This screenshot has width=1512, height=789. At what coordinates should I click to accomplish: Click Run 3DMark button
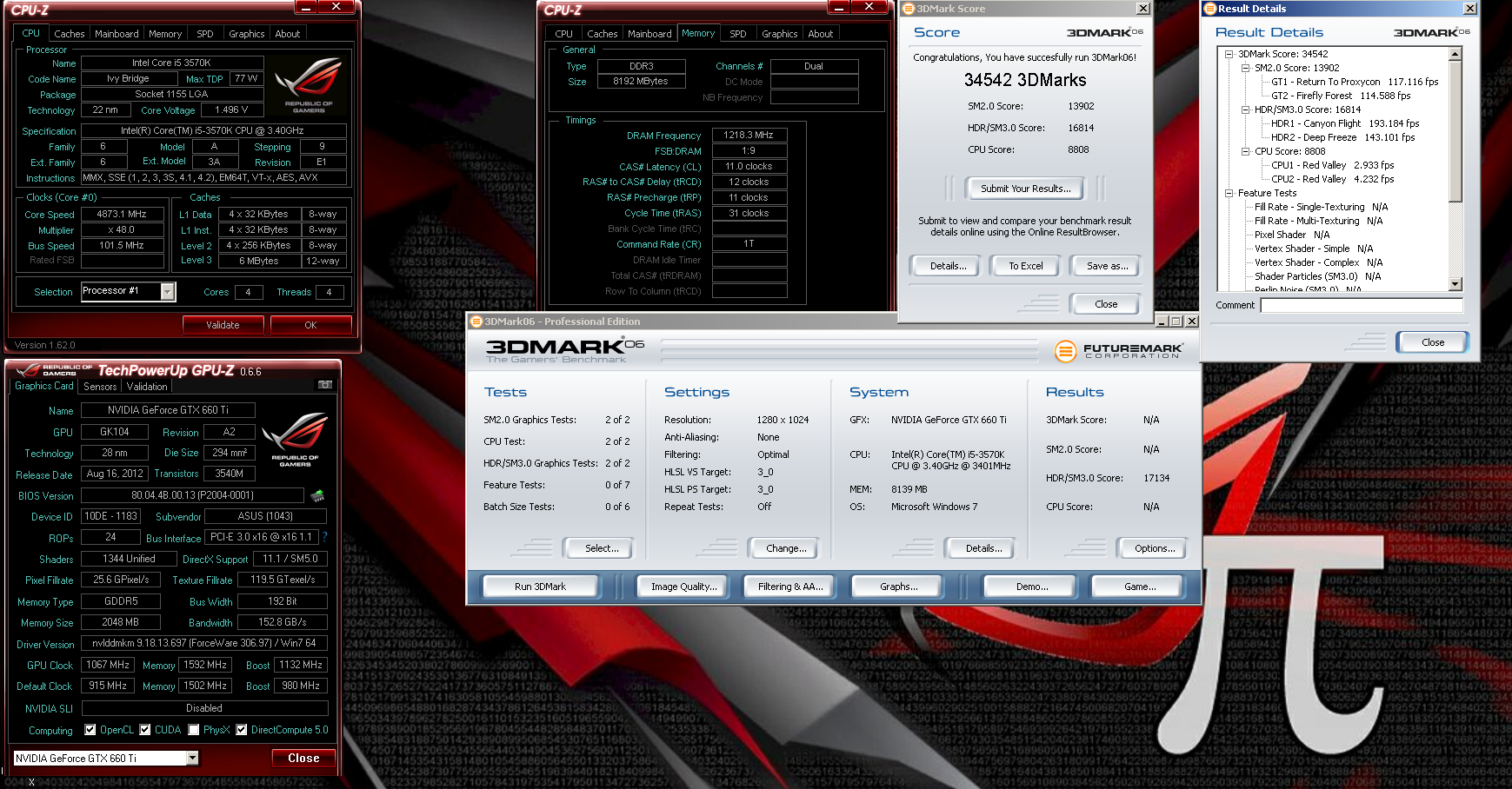540,587
